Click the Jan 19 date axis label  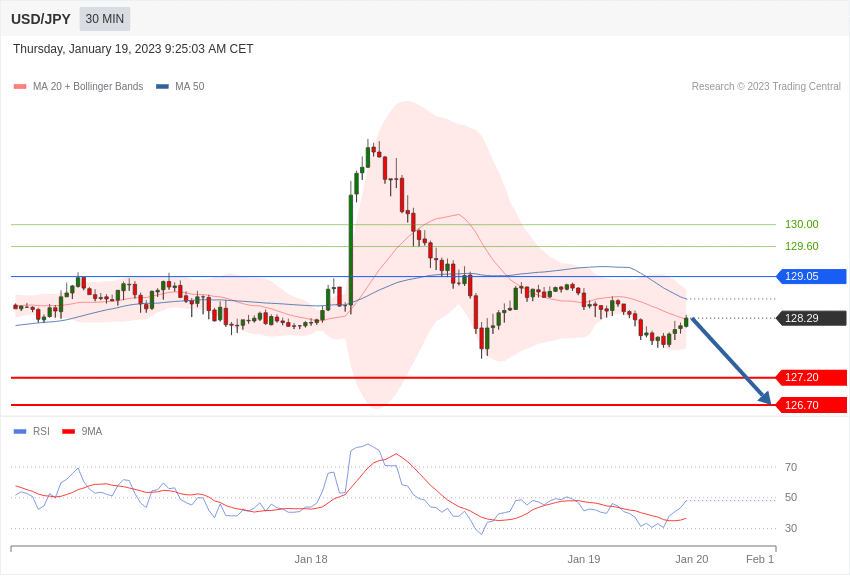[x=584, y=559]
